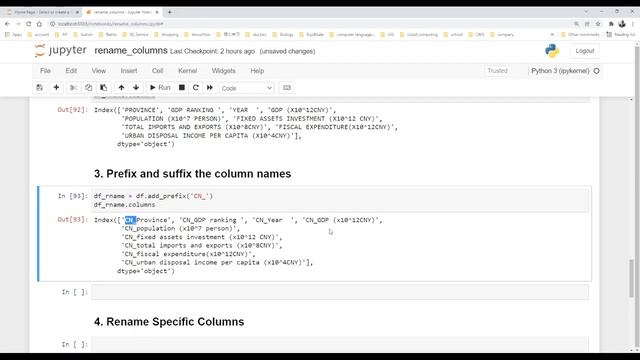Open the Apps bookmarks shortcut
The width and height of the screenshot is (640, 360).
(x=13, y=35)
